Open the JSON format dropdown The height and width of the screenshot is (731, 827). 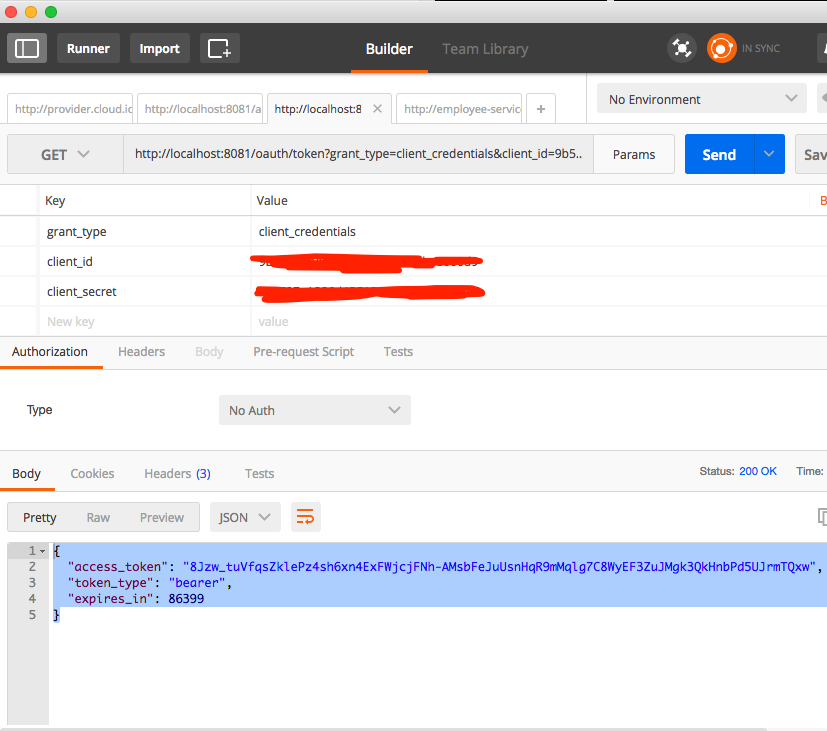(245, 517)
